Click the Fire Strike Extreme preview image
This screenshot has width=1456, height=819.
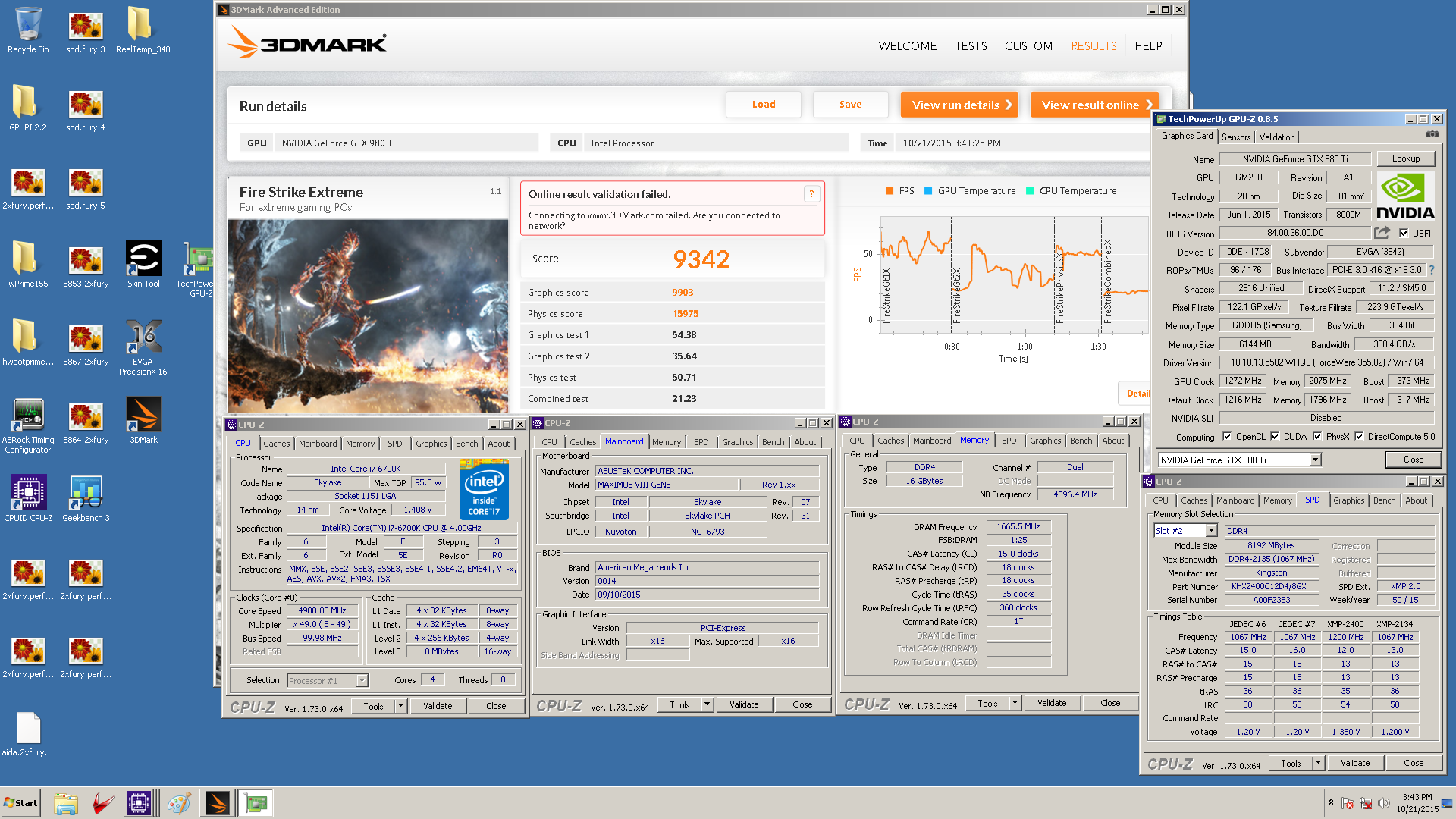point(369,315)
